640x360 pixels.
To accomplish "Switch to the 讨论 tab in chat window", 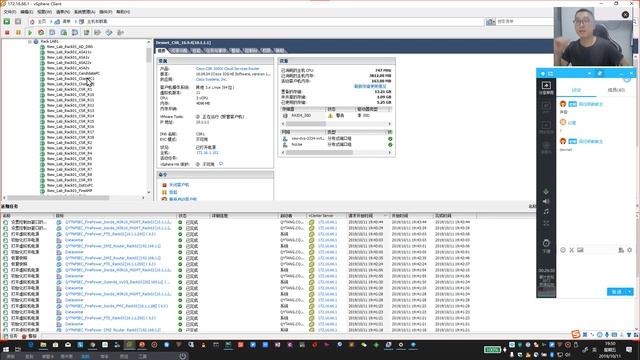I will (x=576, y=90).
